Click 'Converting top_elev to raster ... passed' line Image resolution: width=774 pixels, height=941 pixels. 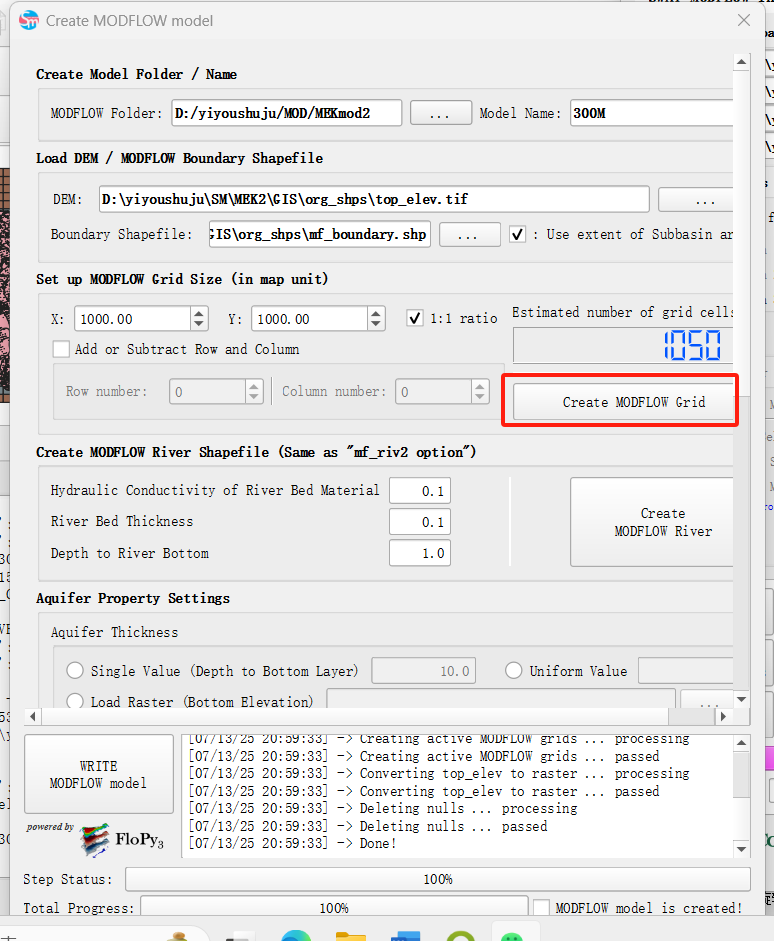(424, 791)
